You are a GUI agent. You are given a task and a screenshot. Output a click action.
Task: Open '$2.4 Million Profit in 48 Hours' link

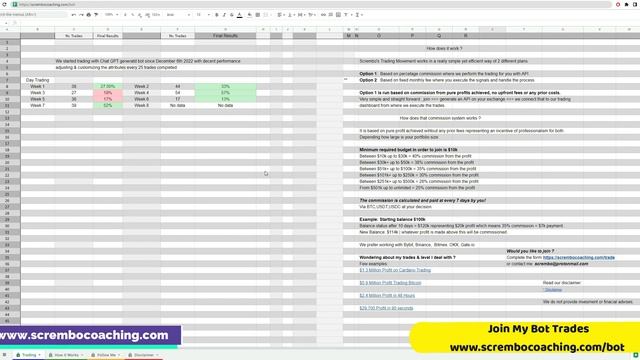pyautogui.click(x=387, y=296)
